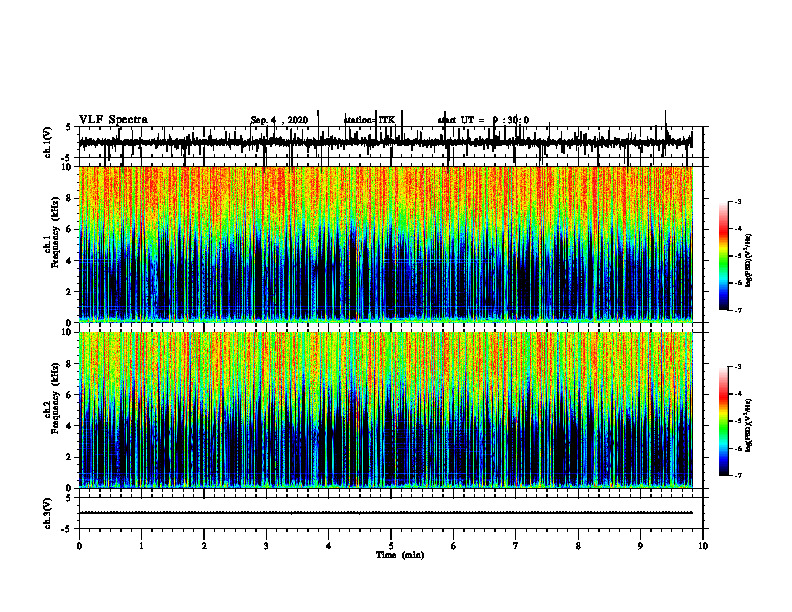Click the ch.2 spectrogram panel
792x612 pixels.
[386, 410]
